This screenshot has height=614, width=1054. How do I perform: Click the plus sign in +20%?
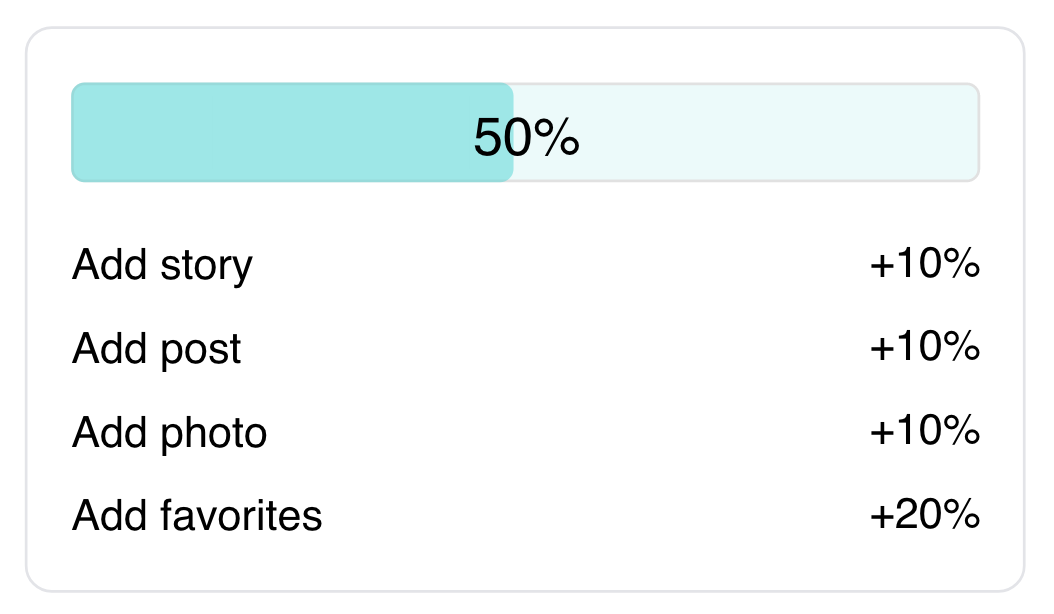[881, 516]
